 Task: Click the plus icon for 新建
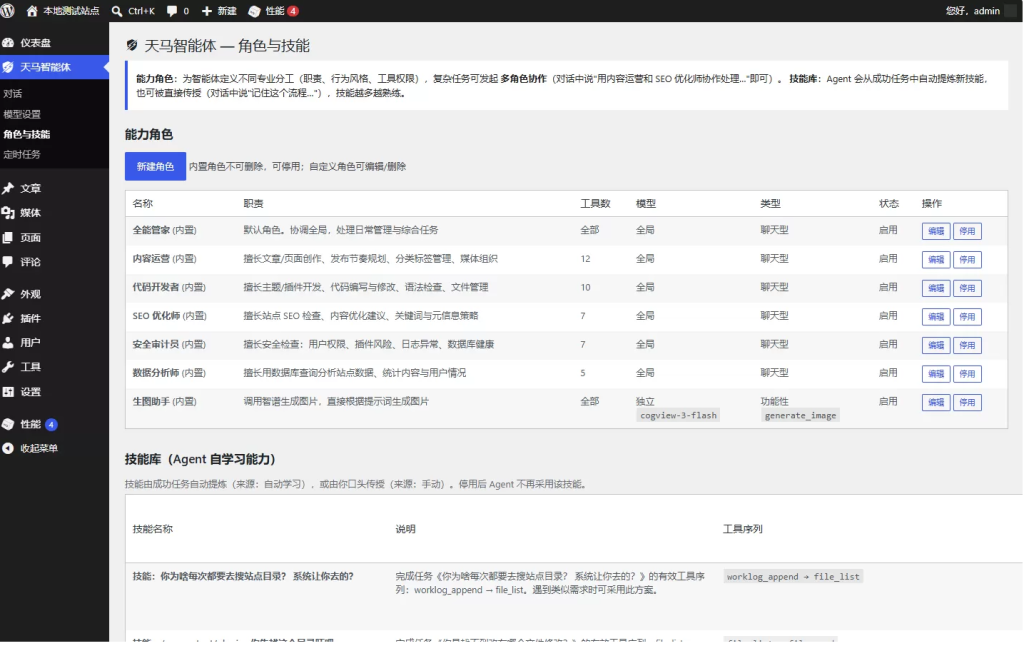[206, 10]
